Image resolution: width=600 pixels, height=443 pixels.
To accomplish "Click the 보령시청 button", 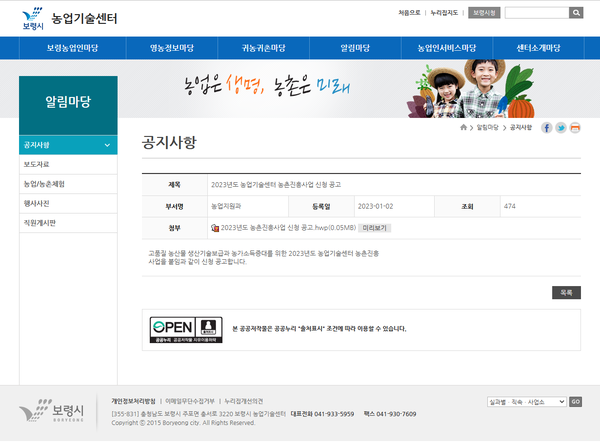I will point(484,13).
